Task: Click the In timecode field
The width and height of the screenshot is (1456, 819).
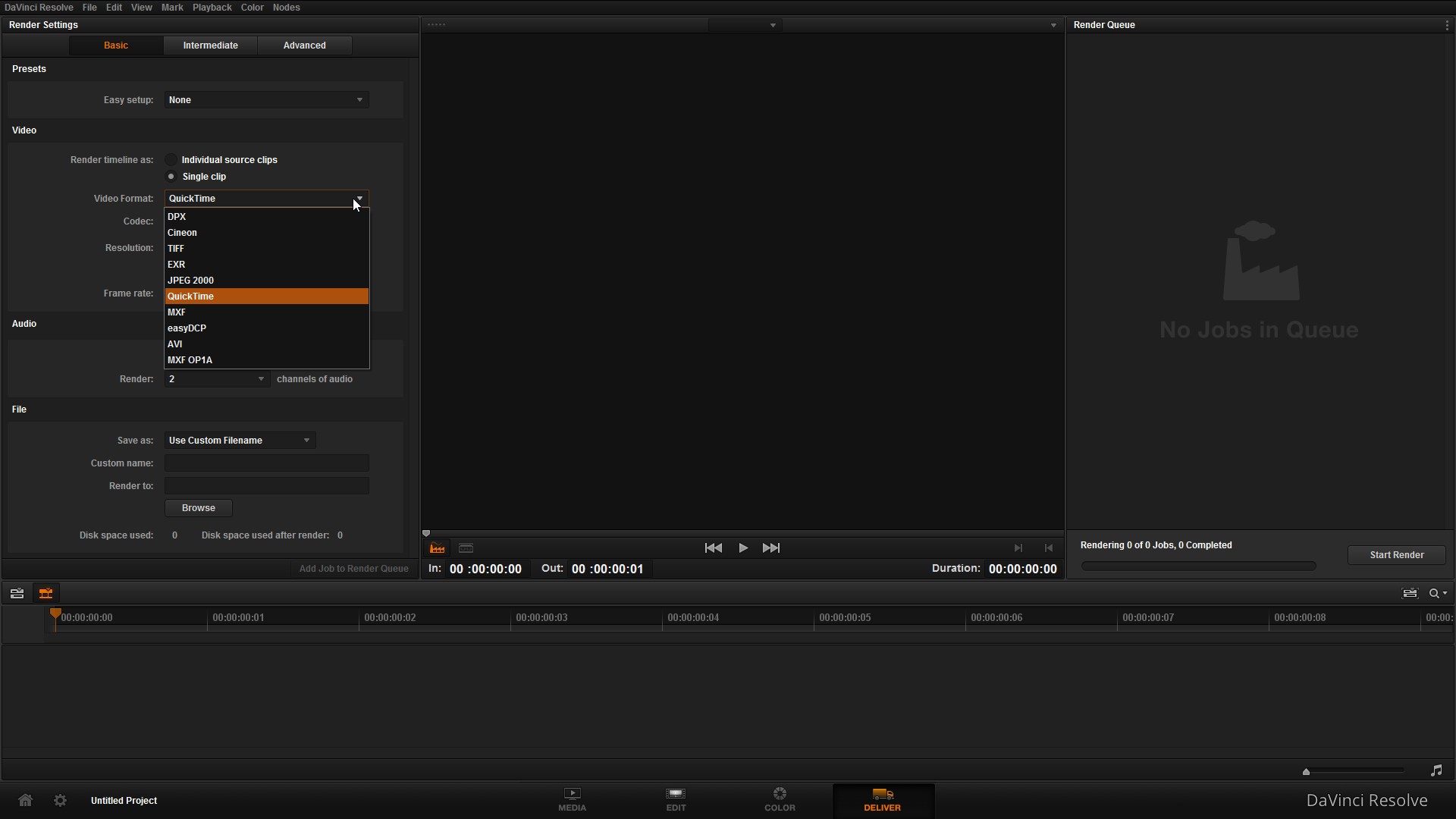Action: tap(485, 569)
